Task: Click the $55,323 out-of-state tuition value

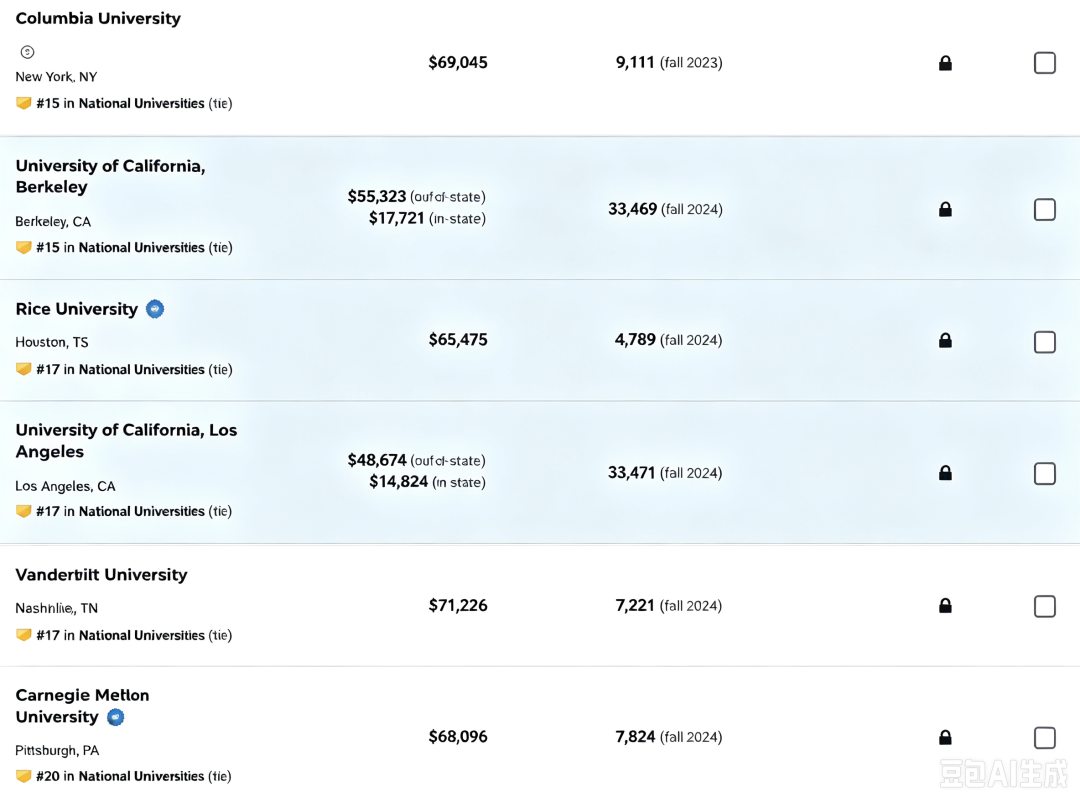Action: pyautogui.click(x=377, y=196)
